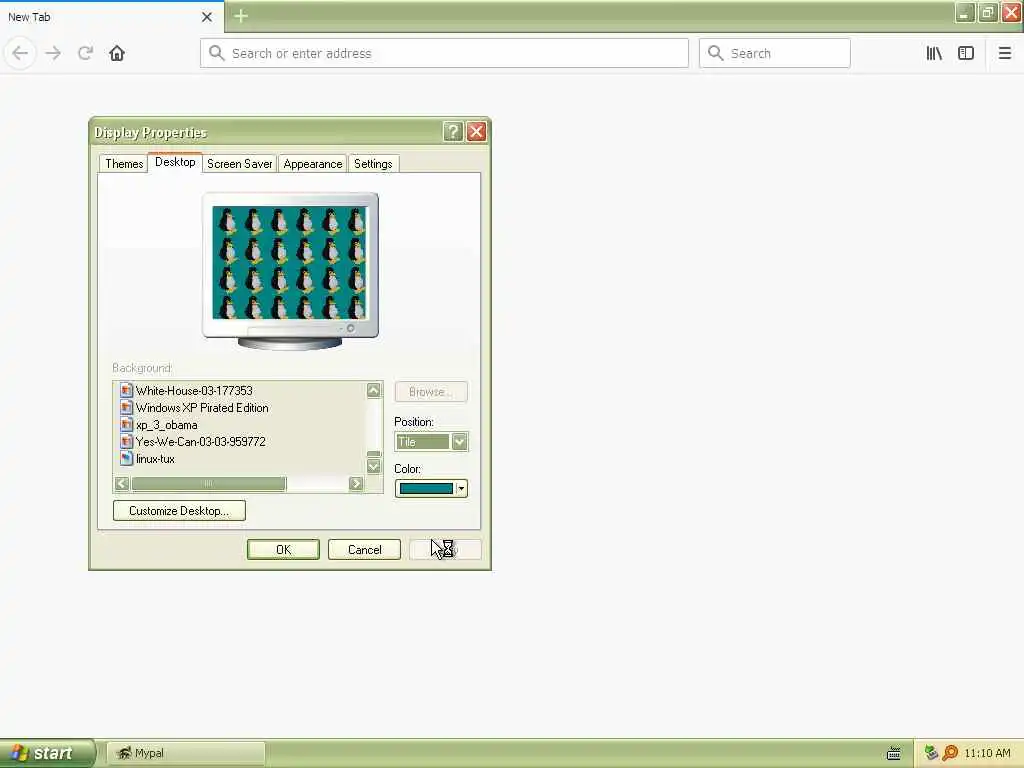Click the horizontal scroll left arrow
The height and width of the screenshot is (768, 1024).
tap(121, 484)
